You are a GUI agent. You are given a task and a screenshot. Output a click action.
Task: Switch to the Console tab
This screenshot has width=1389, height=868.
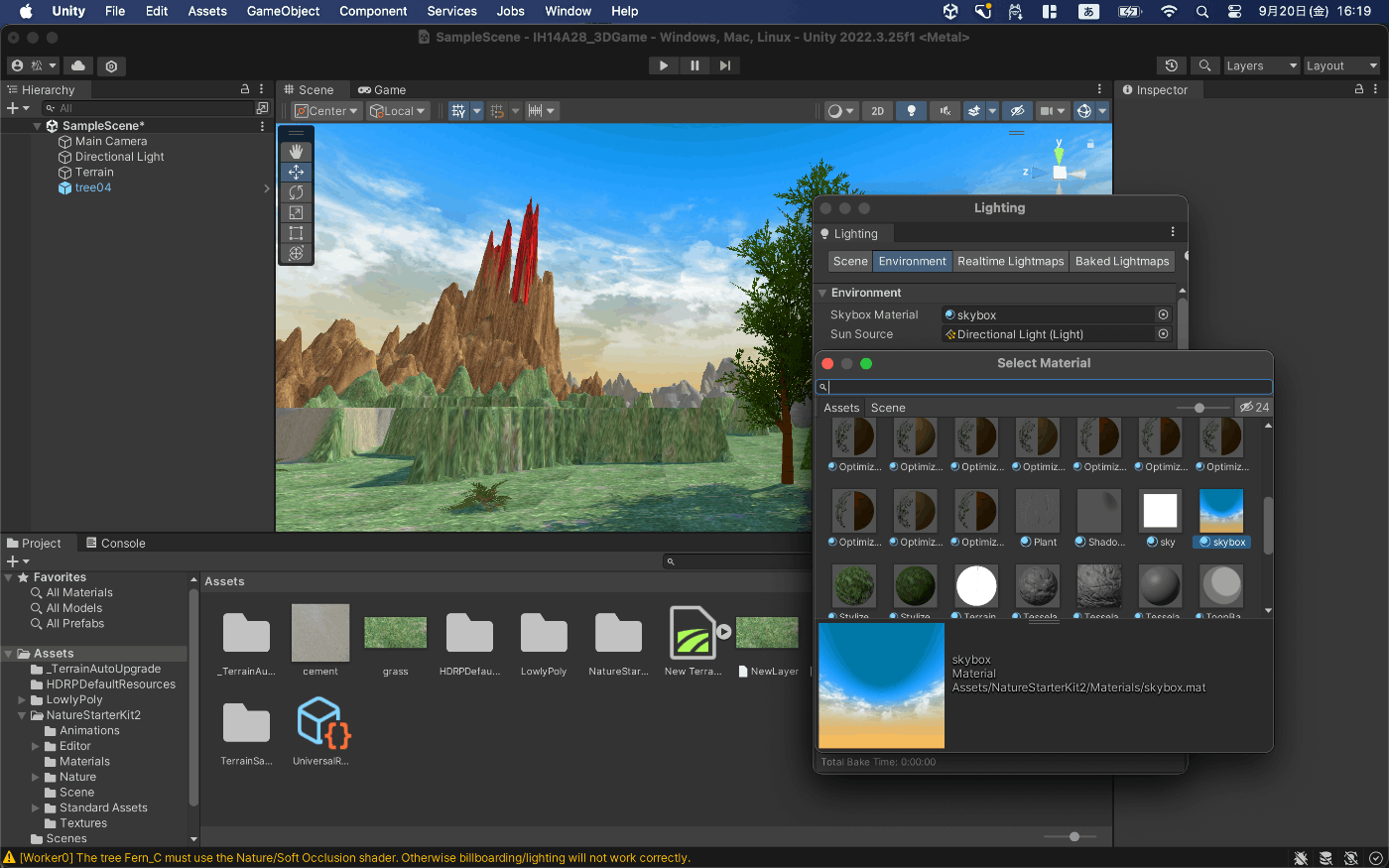click(115, 543)
